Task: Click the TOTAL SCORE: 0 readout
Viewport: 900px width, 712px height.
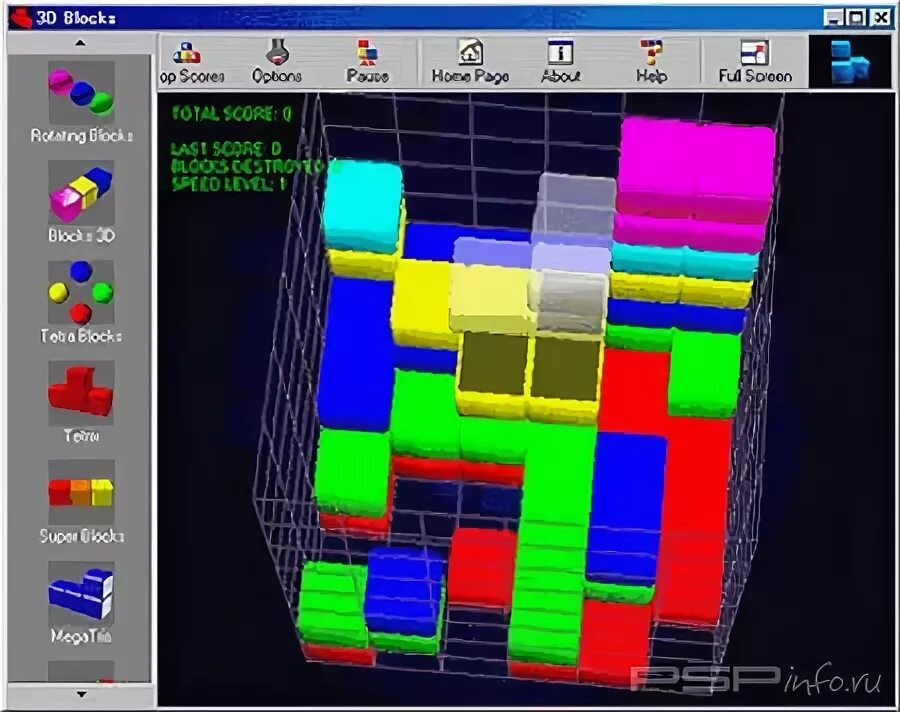Action: [232, 114]
